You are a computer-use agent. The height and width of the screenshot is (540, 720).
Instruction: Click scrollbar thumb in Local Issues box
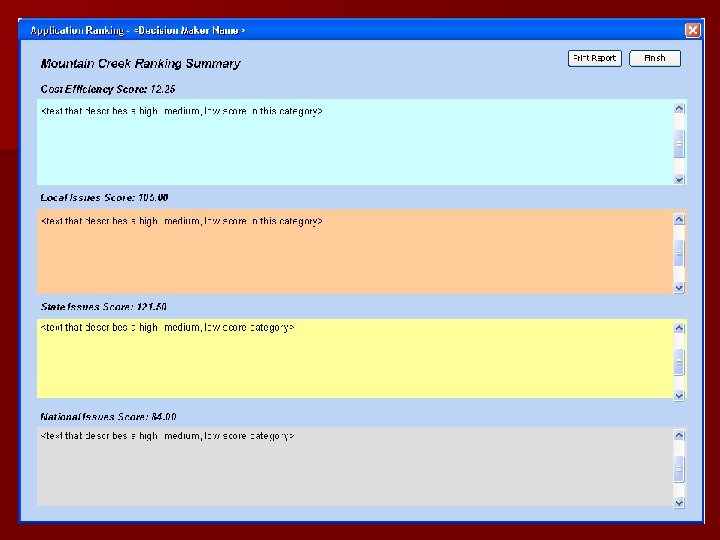coord(679,253)
